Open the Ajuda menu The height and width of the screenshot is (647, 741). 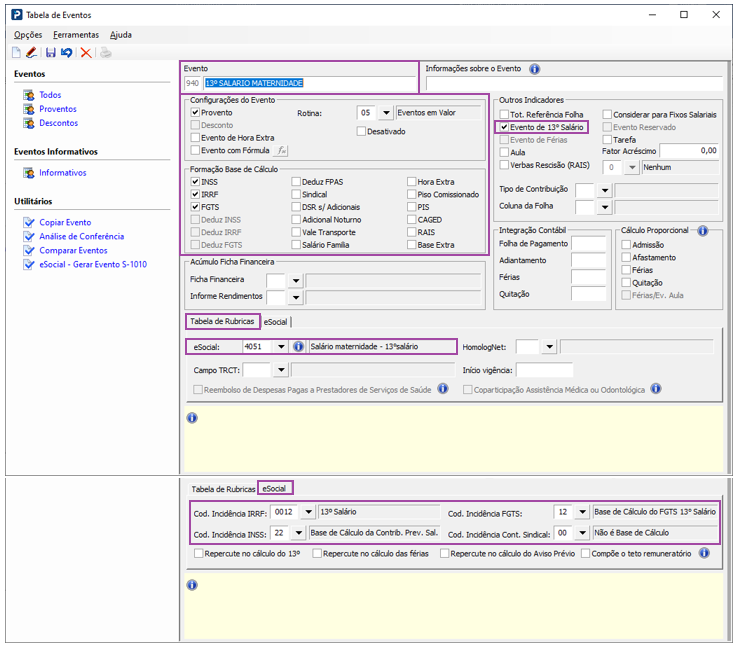121,35
